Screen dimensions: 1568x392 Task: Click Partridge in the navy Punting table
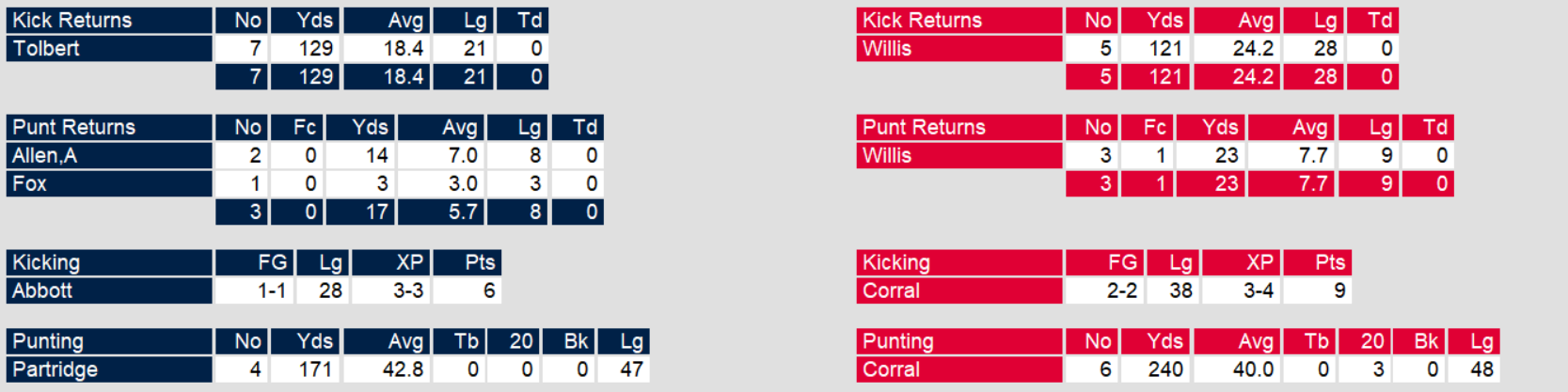coord(55,370)
